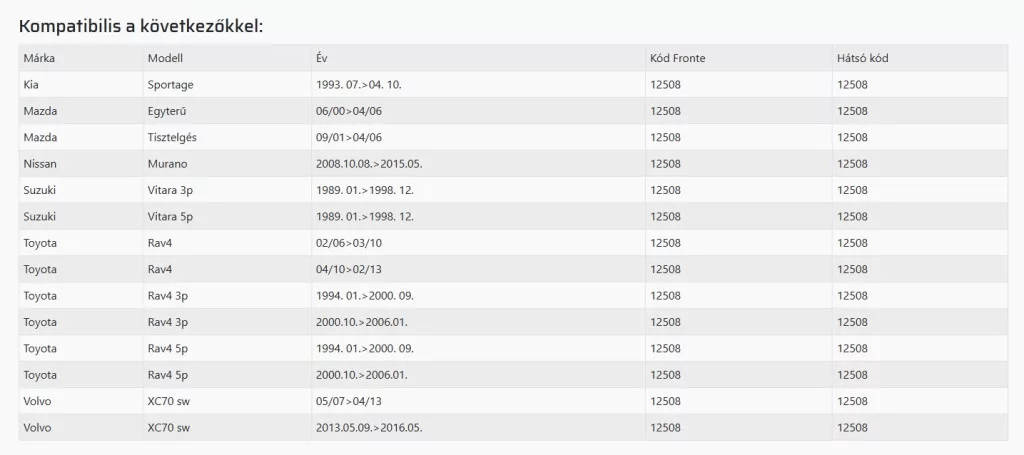Click the Modell column header
This screenshot has height=455, width=1024.
165,58
